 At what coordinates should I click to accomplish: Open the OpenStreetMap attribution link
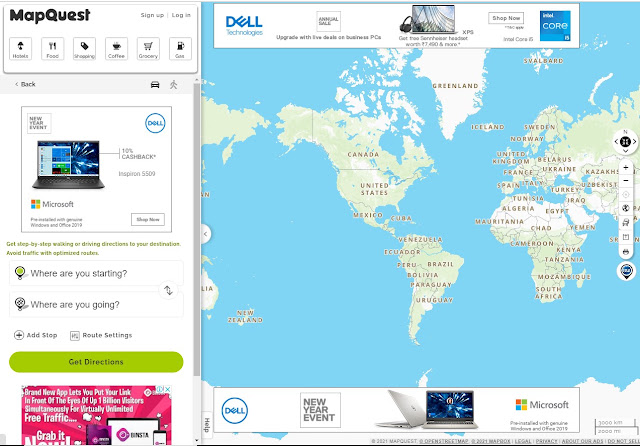click(444, 441)
